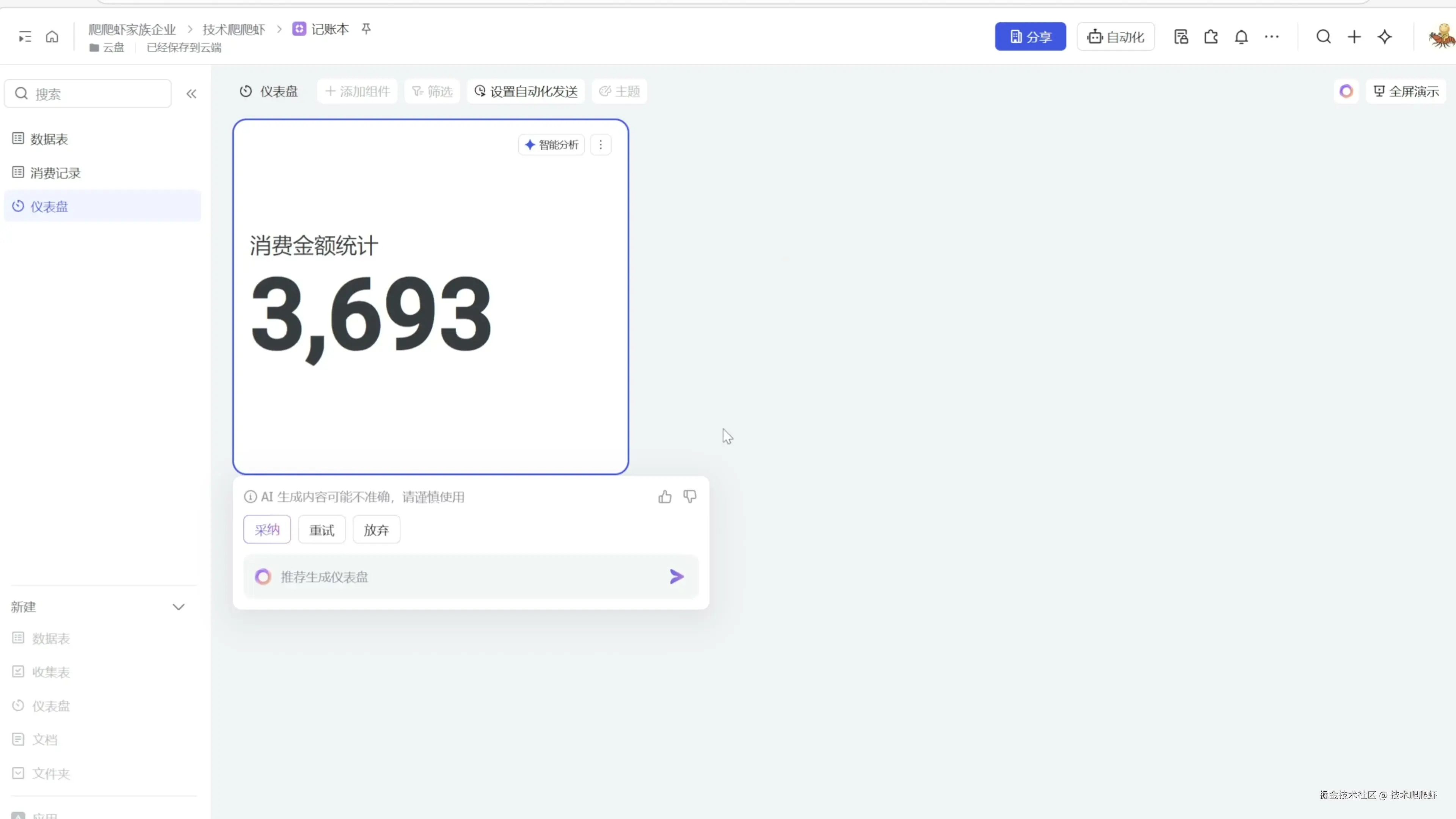Toggle the left navigation outline icon
Screen dimensions: 1456x819
[25, 37]
